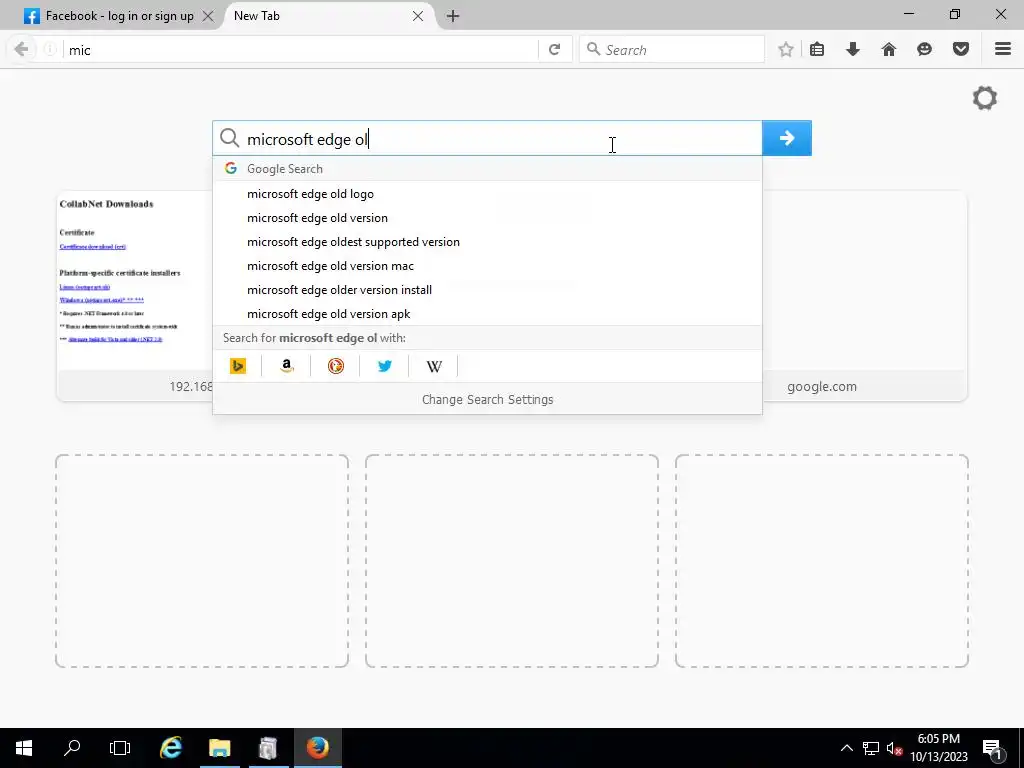The width and height of the screenshot is (1024, 768).
Task: Reload the current page
Action: pos(554,50)
